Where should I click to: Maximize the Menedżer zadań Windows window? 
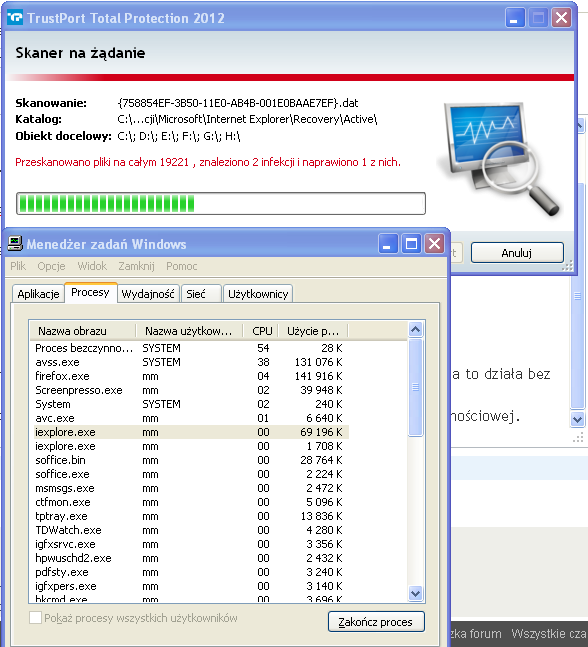point(411,244)
